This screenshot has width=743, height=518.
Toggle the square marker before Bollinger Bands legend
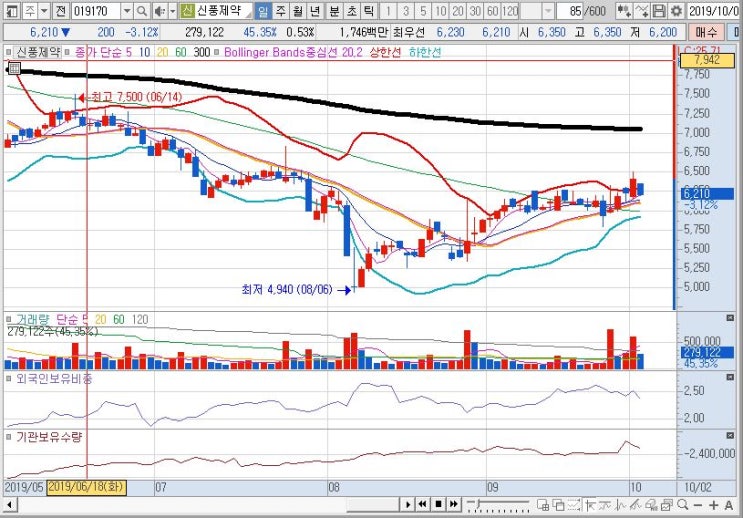click(x=217, y=52)
